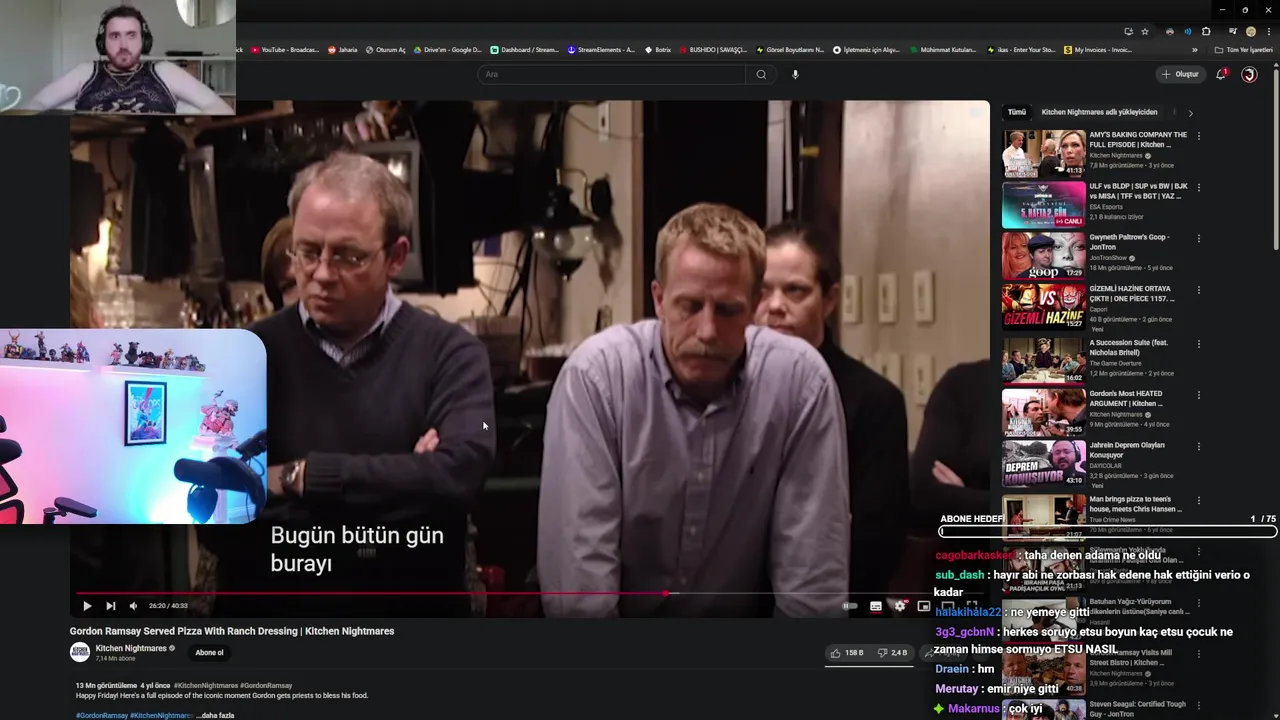Open YouTube notifications bell
1280x720 pixels.
[1221, 74]
